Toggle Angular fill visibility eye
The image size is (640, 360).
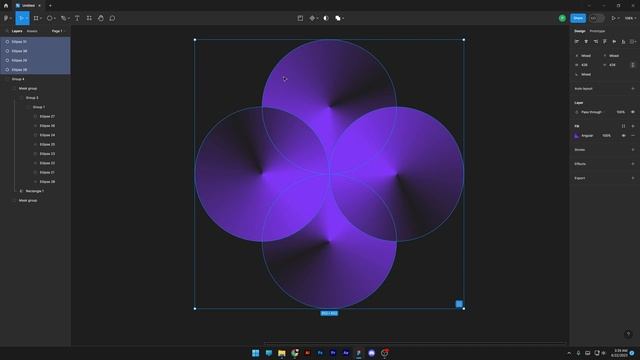point(623,136)
